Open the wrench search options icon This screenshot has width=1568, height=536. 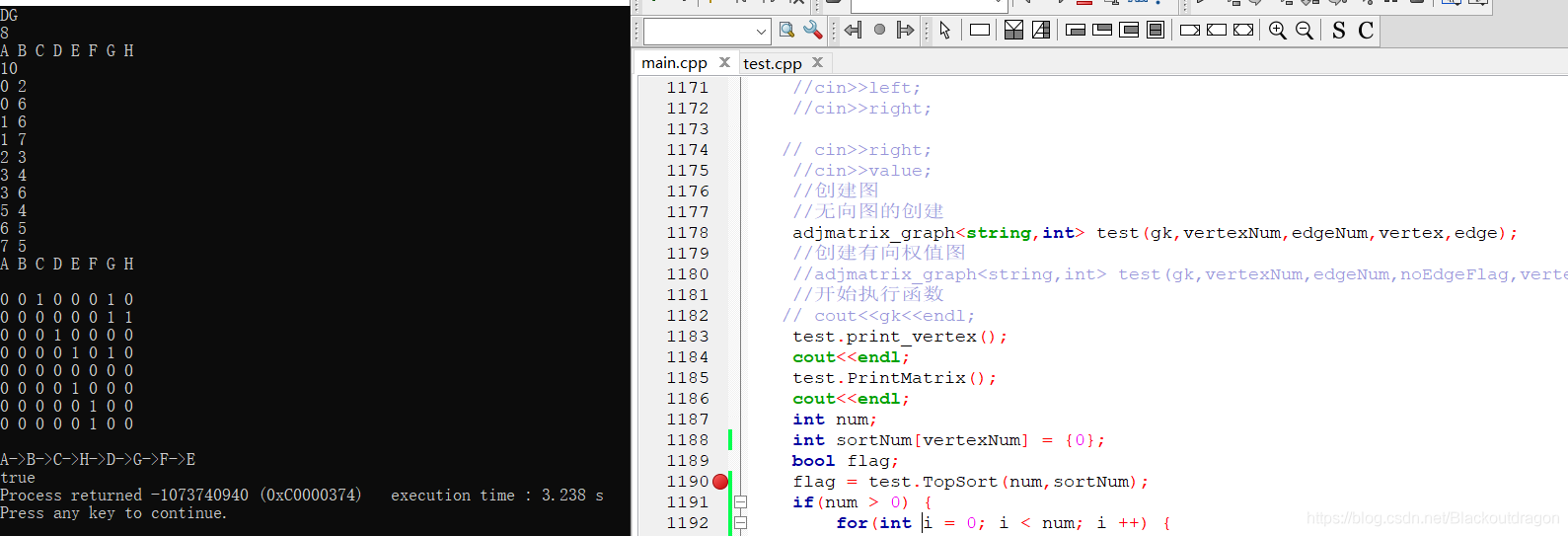(x=812, y=31)
